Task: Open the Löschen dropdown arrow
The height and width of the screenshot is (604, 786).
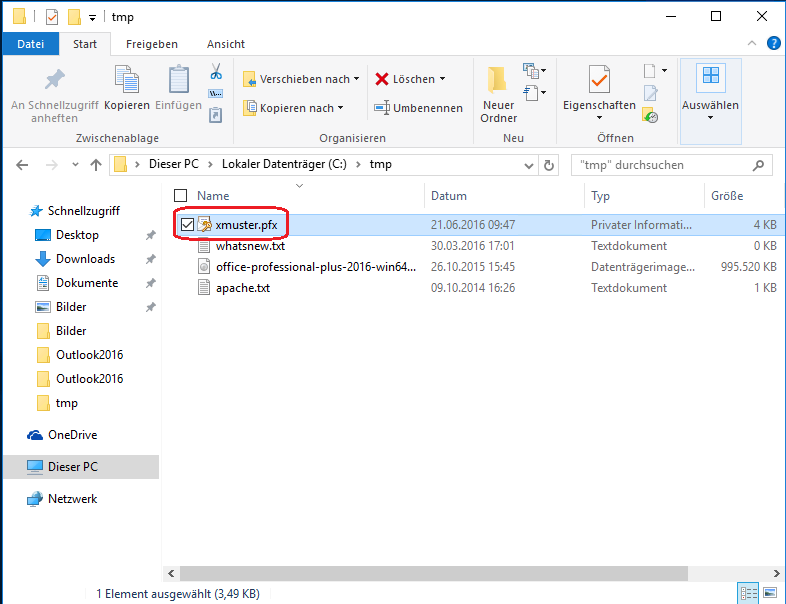Action: (443, 79)
